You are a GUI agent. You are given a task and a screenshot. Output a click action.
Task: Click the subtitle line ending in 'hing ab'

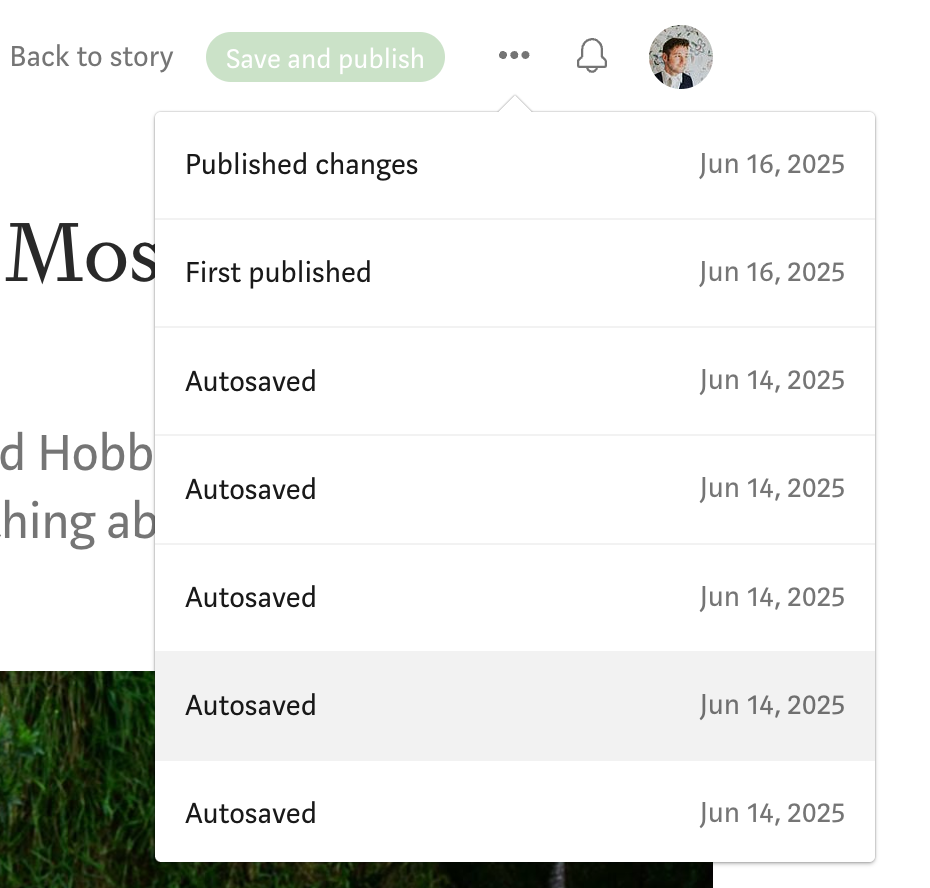click(77, 522)
